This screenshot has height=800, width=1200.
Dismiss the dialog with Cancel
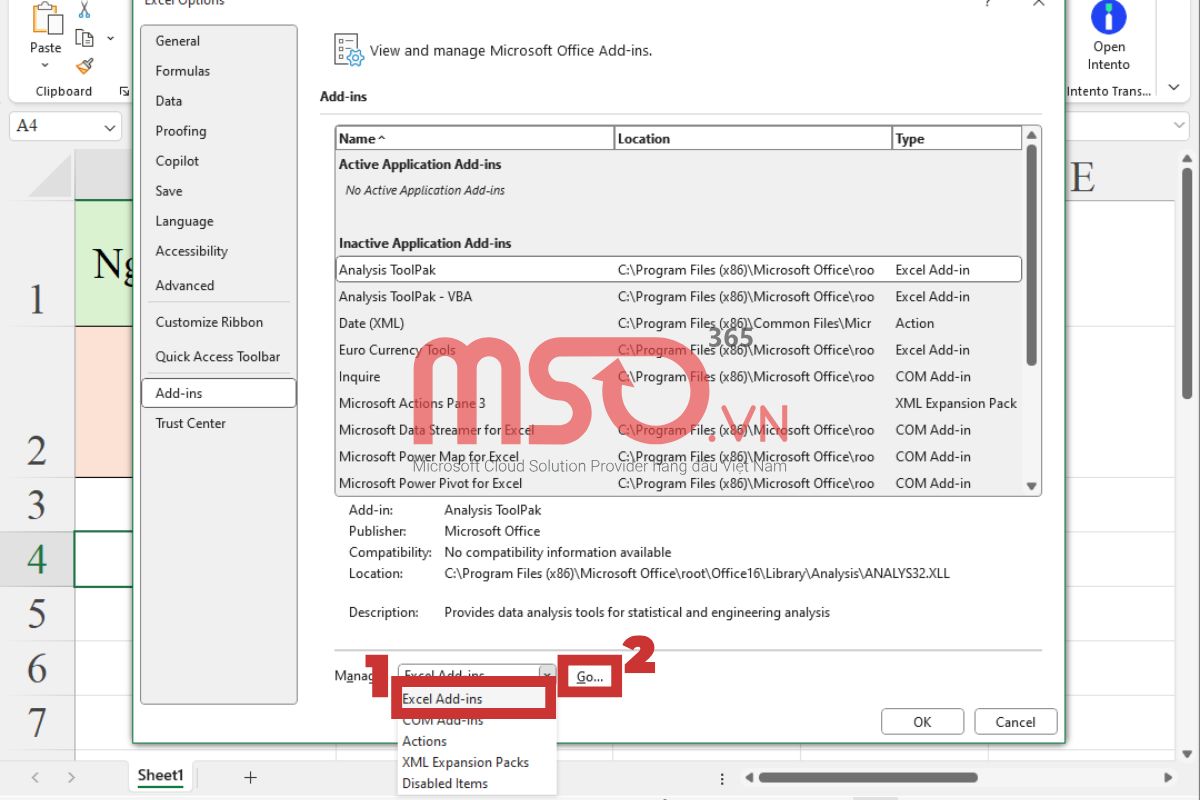point(1016,722)
